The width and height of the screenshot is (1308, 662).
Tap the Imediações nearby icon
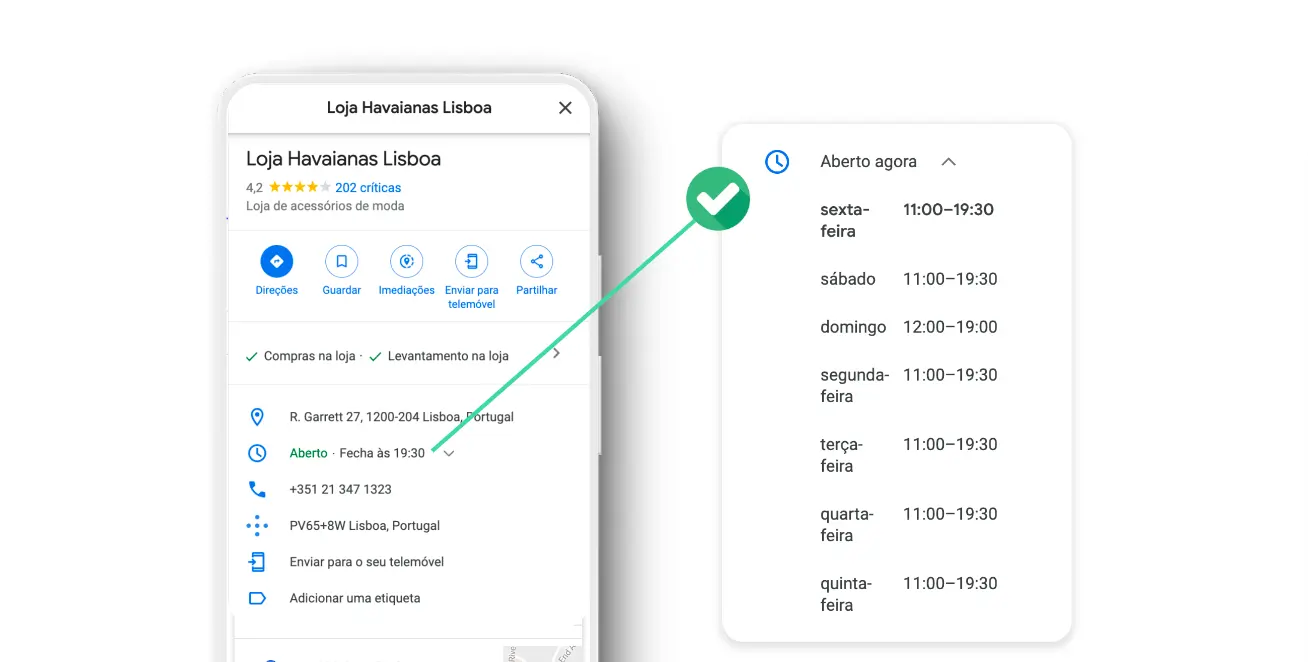coord(406,261)
